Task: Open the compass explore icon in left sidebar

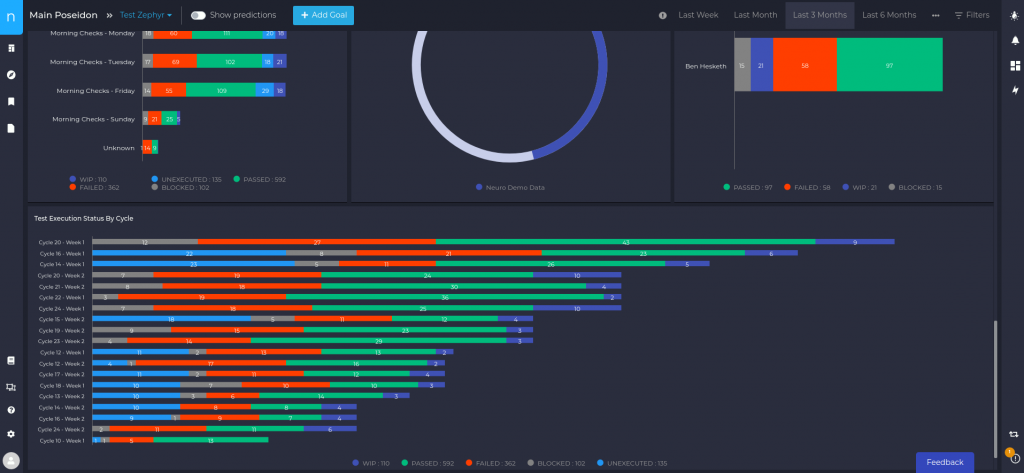Action: coord(11,75)
